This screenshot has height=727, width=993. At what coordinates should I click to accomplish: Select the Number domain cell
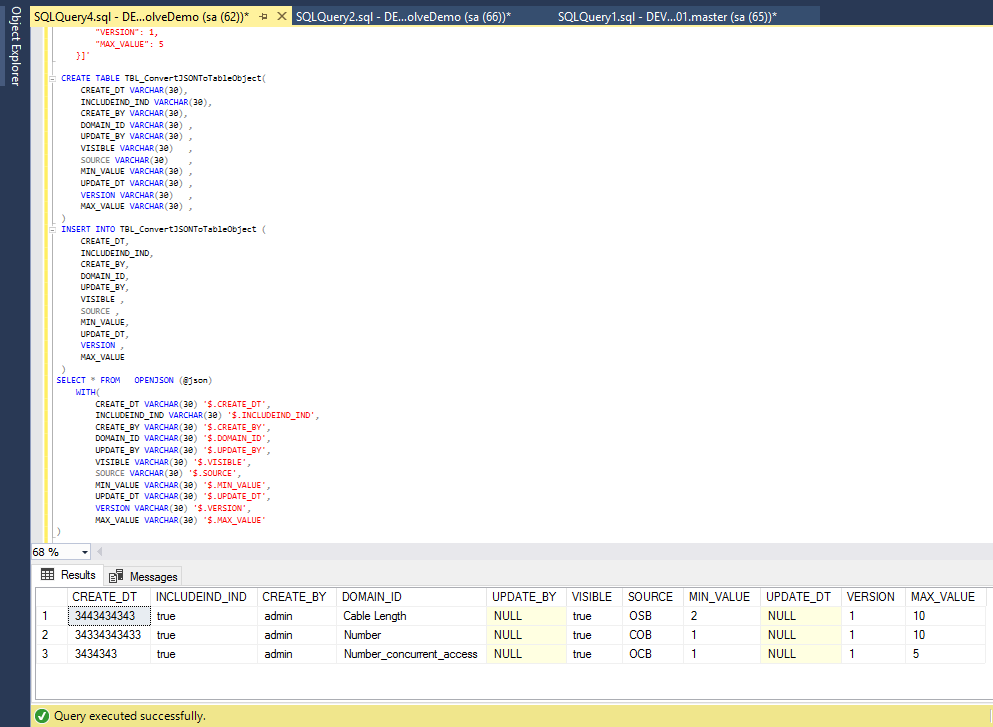(x=412, y=635)
